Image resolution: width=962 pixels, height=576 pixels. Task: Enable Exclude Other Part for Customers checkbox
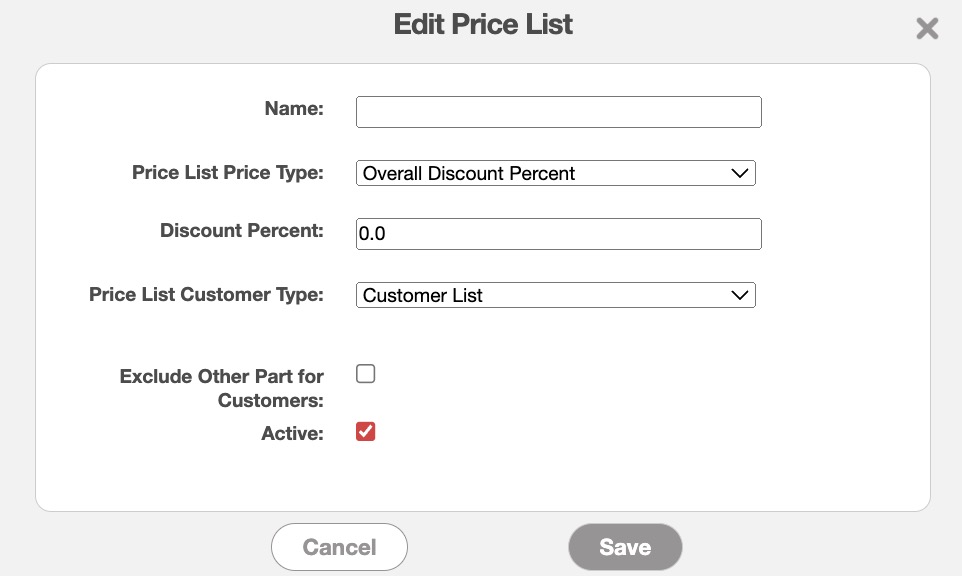(x=366, y=374)
